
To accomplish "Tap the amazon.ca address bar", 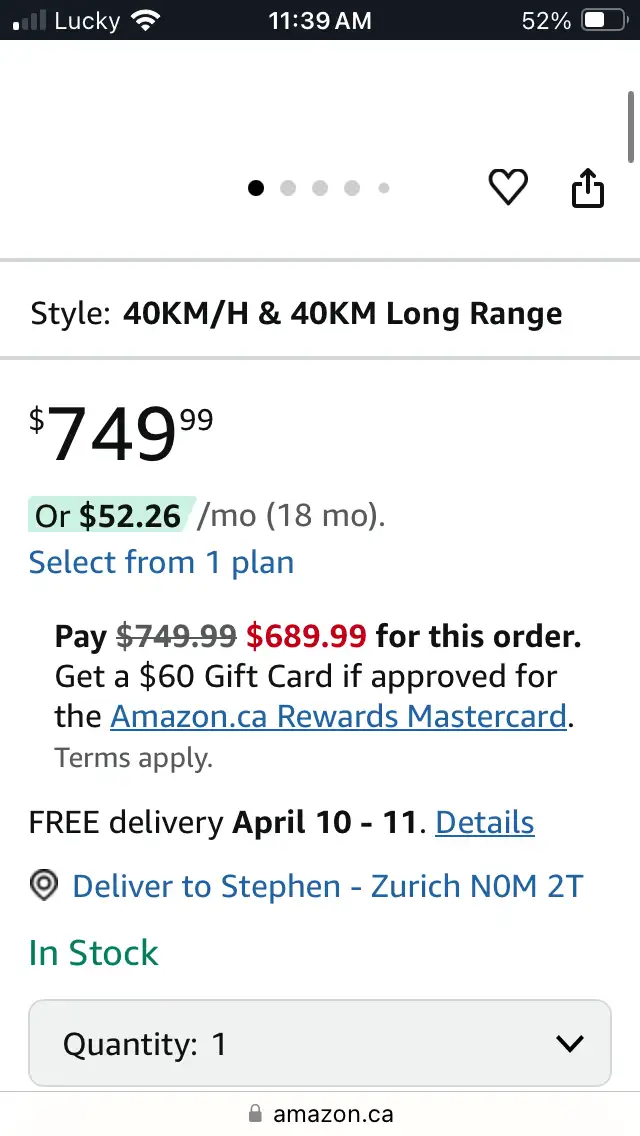I will tap(332, 1114).
